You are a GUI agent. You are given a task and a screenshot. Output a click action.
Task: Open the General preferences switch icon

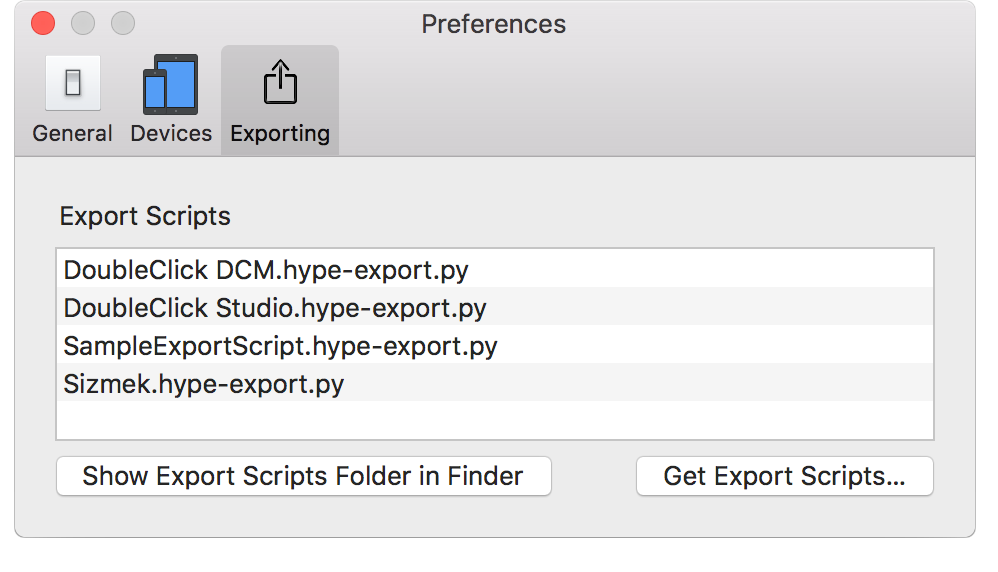pos(72,84)
